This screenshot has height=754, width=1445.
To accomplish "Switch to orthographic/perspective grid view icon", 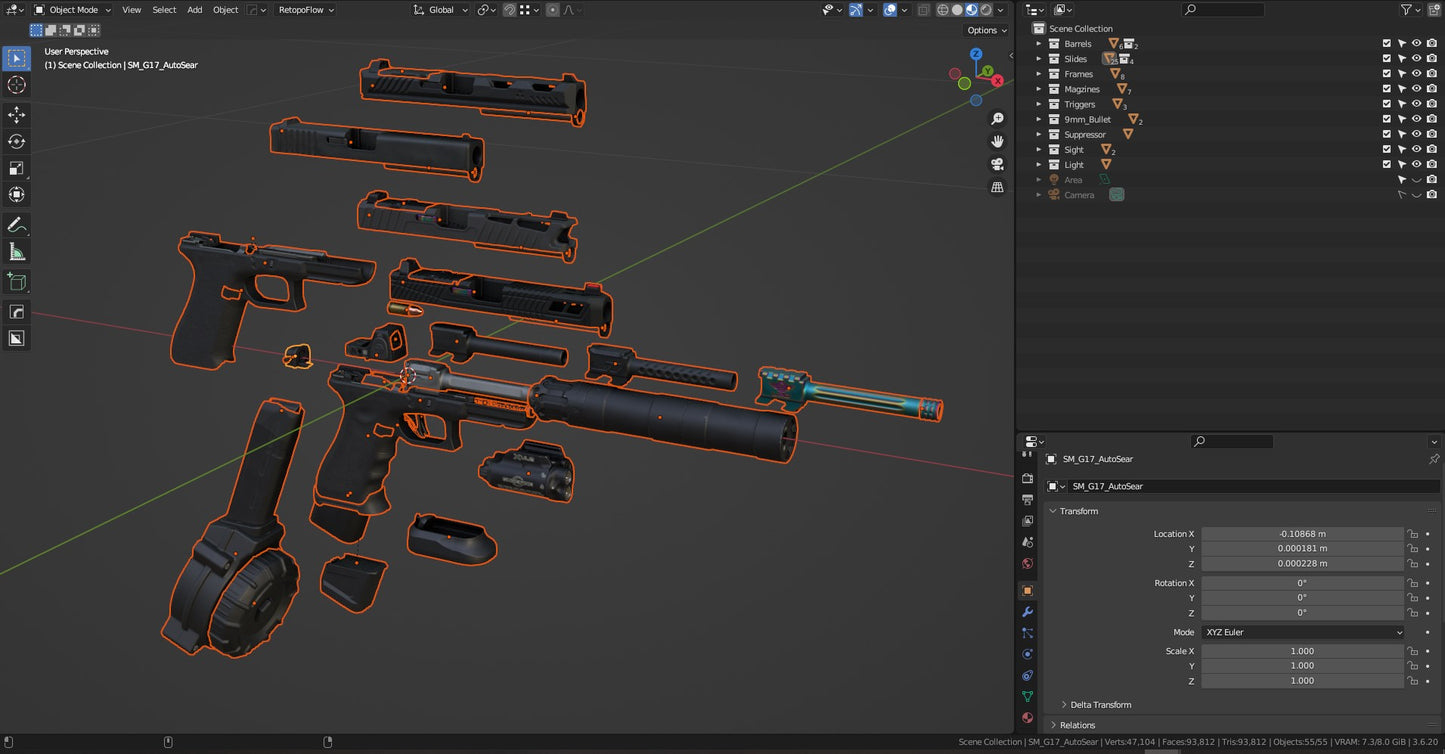I will click(997, 187).
